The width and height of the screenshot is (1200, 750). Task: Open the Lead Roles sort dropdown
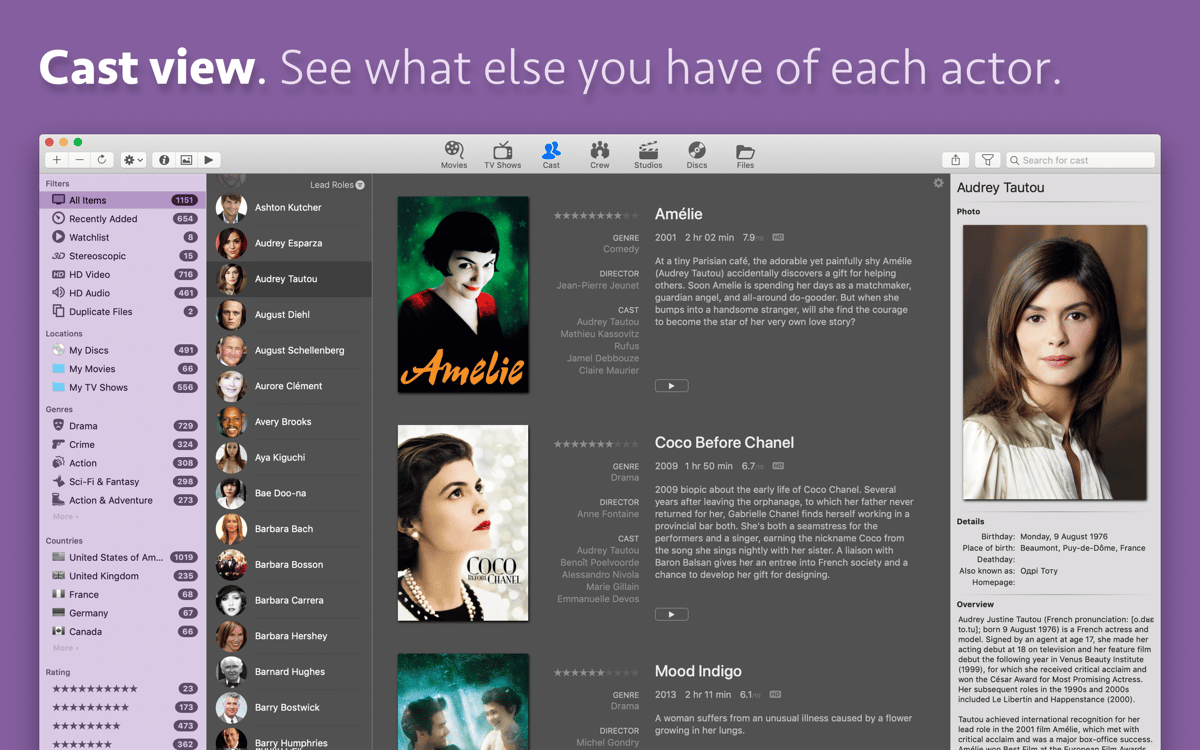[337, 185]
